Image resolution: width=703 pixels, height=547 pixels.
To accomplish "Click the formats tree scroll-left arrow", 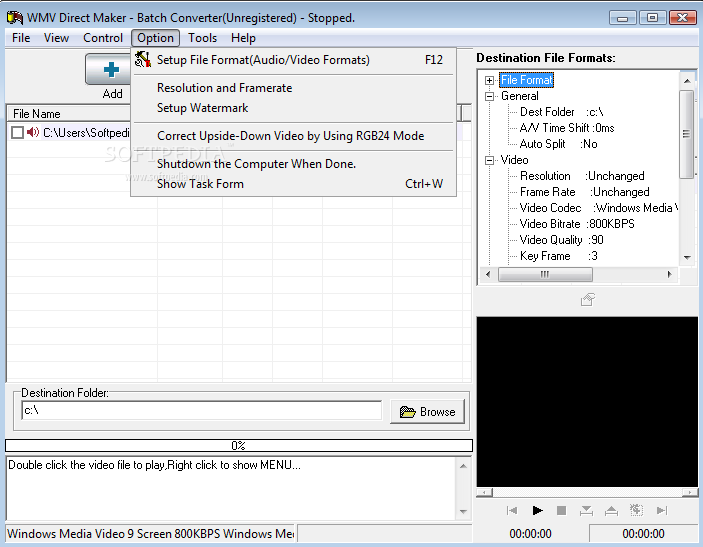I will (488, 274).
